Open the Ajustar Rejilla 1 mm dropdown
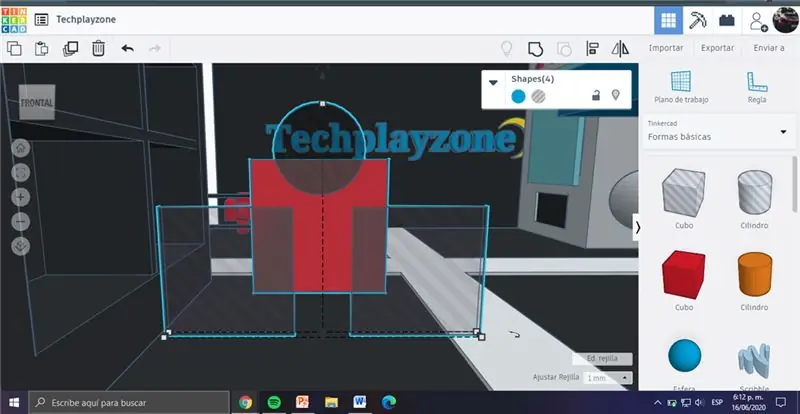The height and width of the screenshot is (414, 800). [608, 378]
